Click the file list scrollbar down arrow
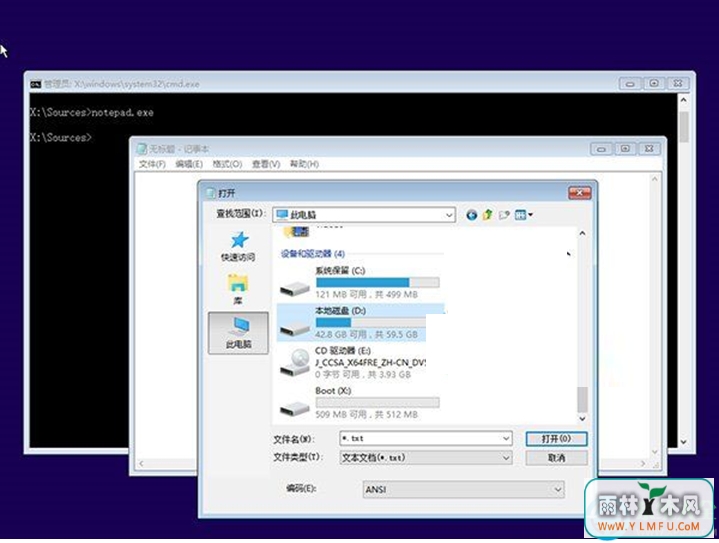Screen dimensions: 719x543 click(582, 419)
